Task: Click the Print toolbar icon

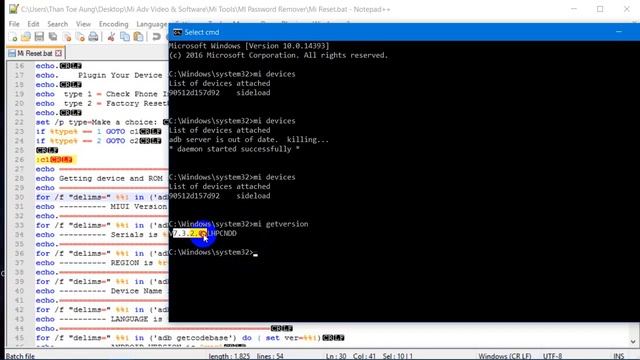Action: (x=93, y=37)
